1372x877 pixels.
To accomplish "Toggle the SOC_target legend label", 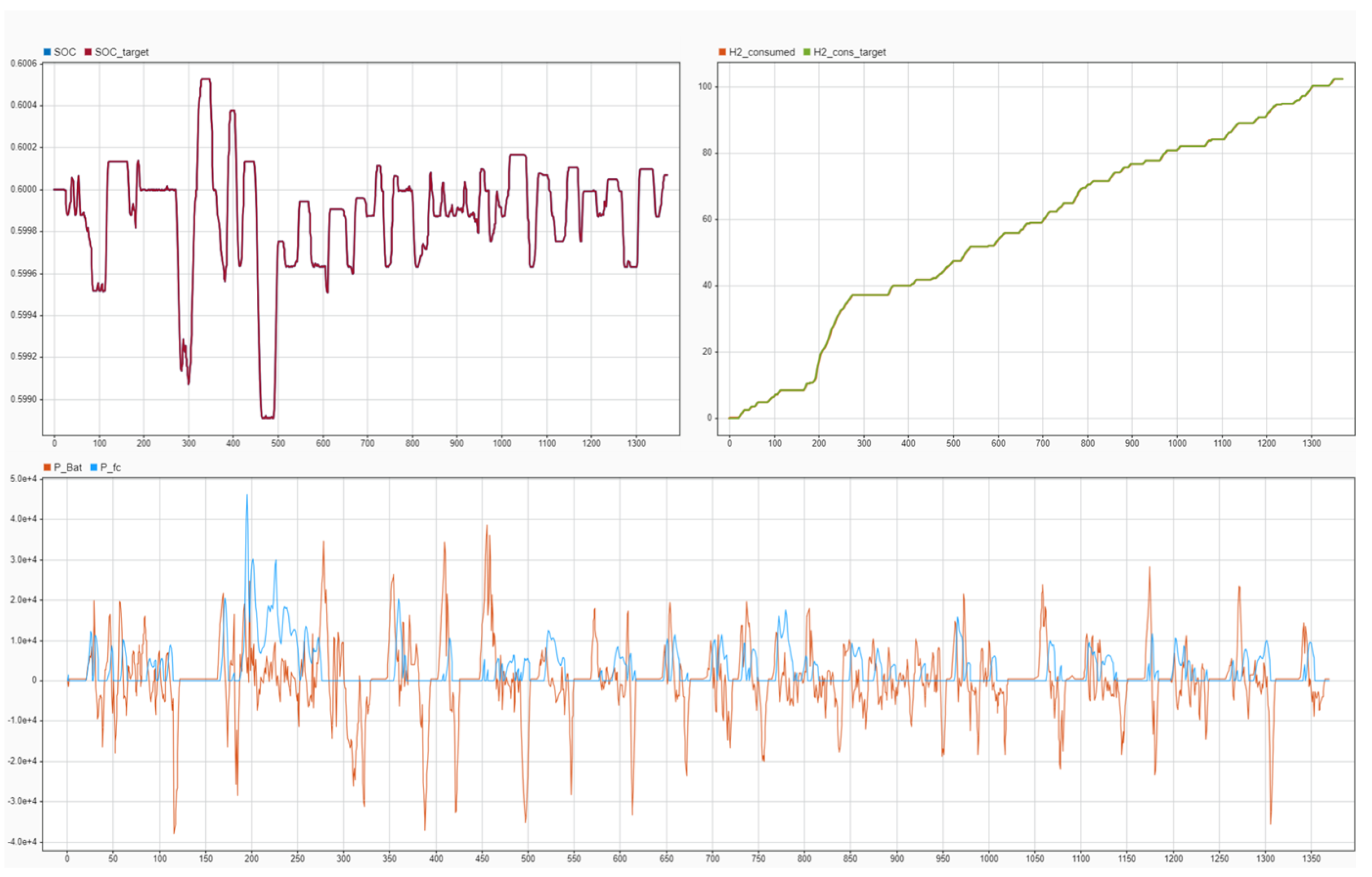I will (x=122, y=52).
